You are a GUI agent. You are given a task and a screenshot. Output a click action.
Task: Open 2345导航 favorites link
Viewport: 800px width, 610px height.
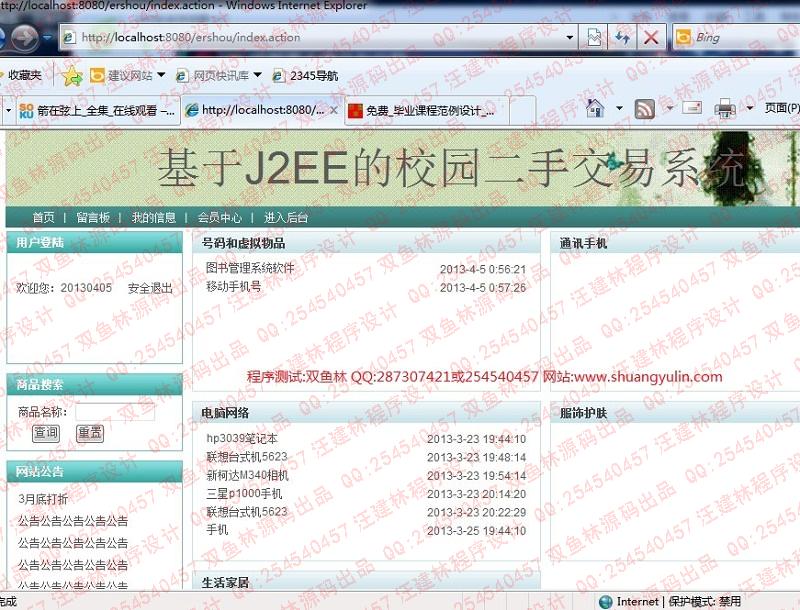[x=305, y=76]
